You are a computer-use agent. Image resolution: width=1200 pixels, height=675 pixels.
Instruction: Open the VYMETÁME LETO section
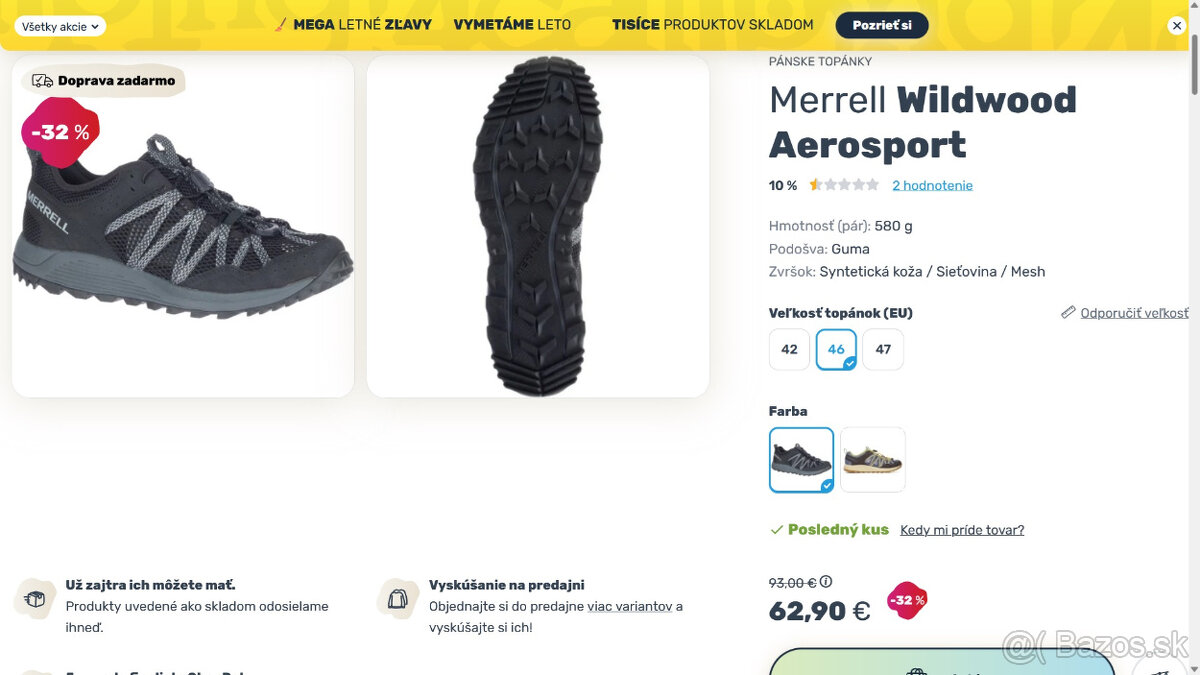click(513, 24)
